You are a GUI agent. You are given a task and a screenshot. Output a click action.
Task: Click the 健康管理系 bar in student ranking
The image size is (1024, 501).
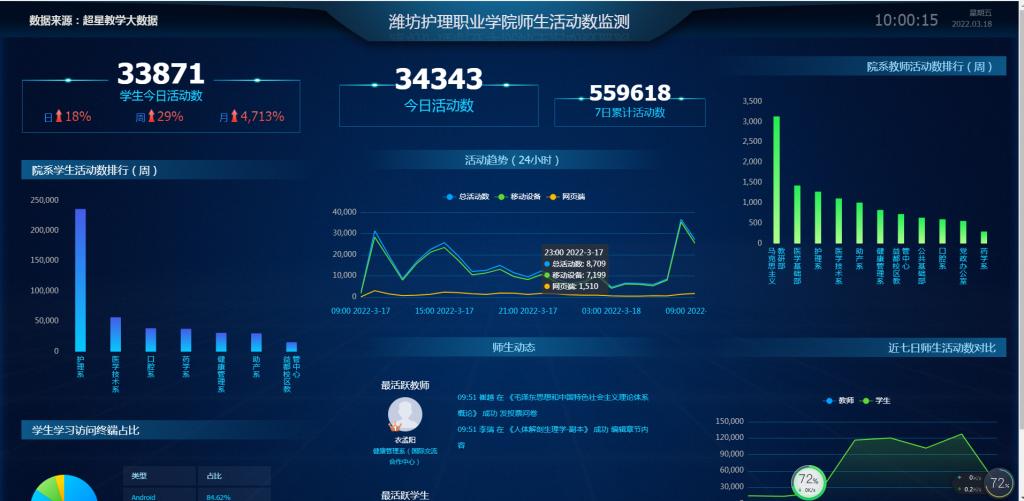[x=221, y=342]
